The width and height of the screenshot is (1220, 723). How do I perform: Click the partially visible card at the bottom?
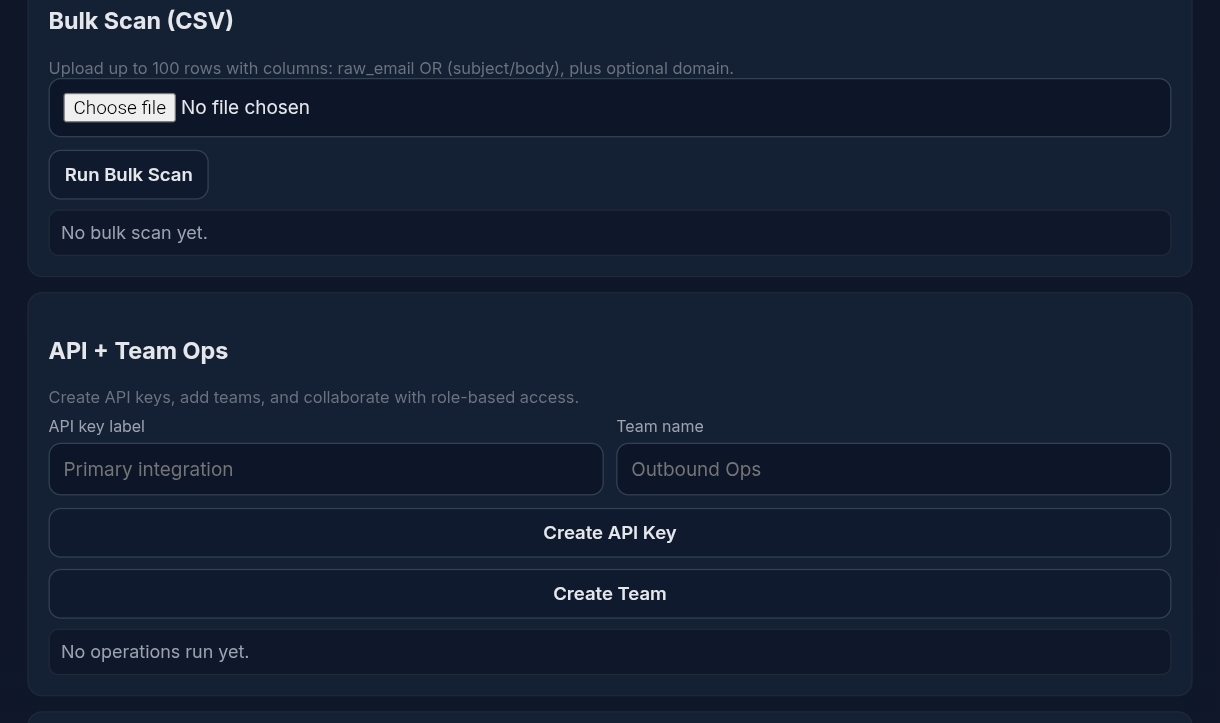tap(609, 719)
